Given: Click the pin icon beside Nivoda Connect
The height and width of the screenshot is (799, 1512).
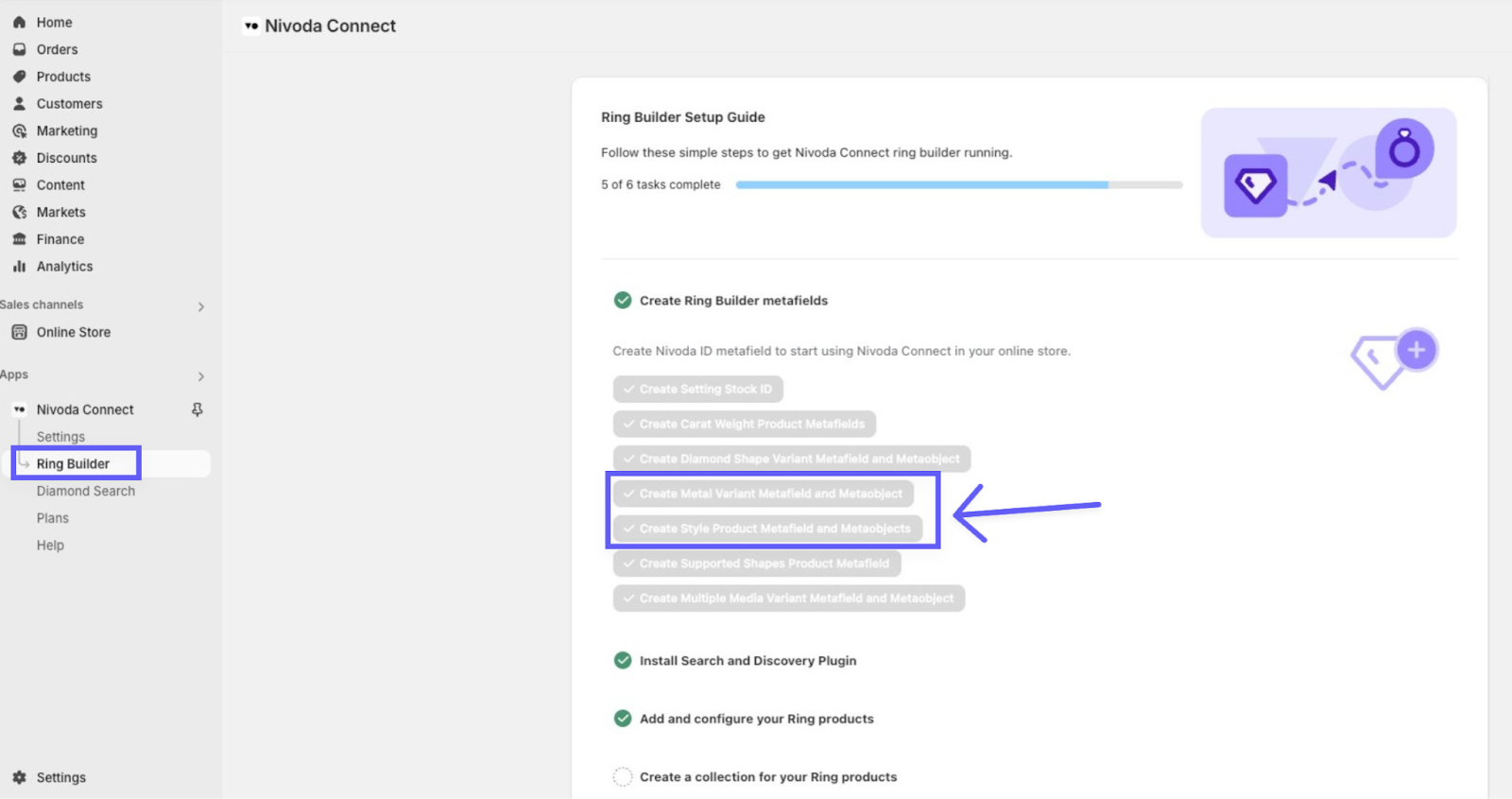Looking at the screenshot, I should (197, 409).
